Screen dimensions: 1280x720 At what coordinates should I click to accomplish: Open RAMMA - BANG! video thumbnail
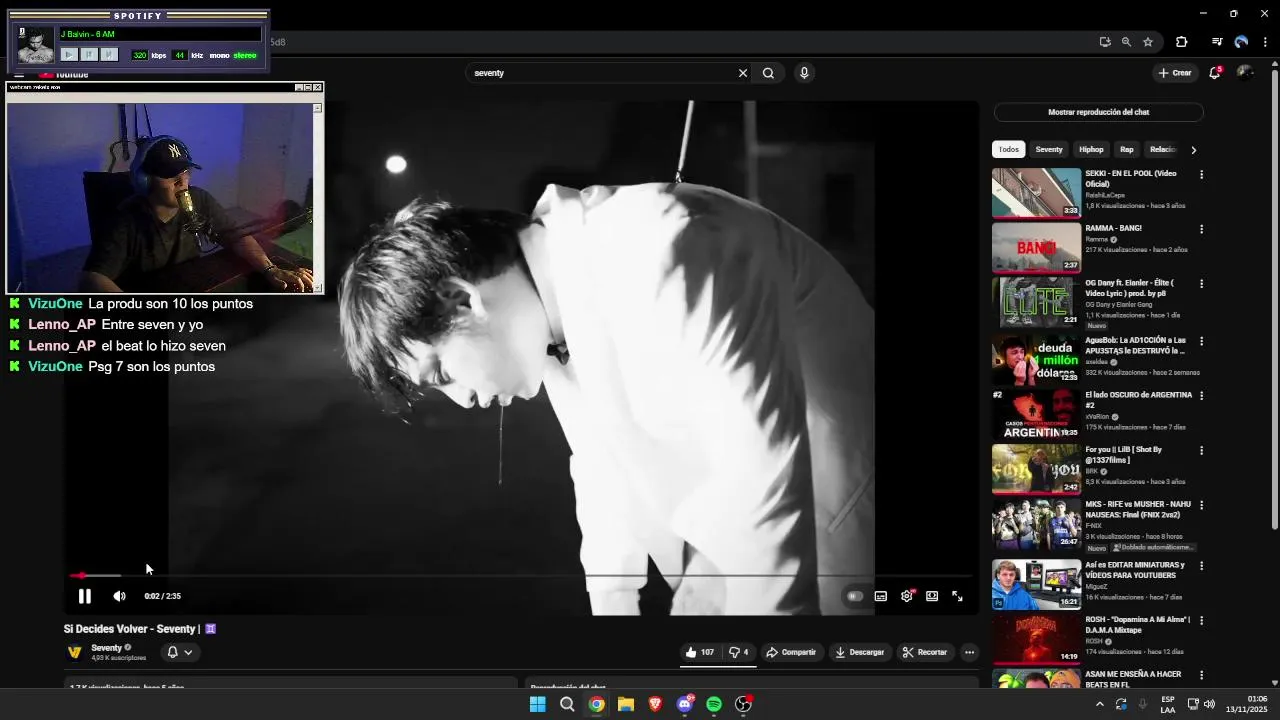tap(1036, 247)
